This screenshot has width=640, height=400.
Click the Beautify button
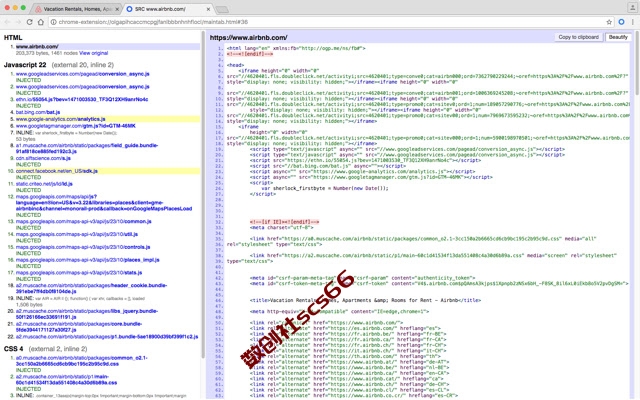point(618,37)
